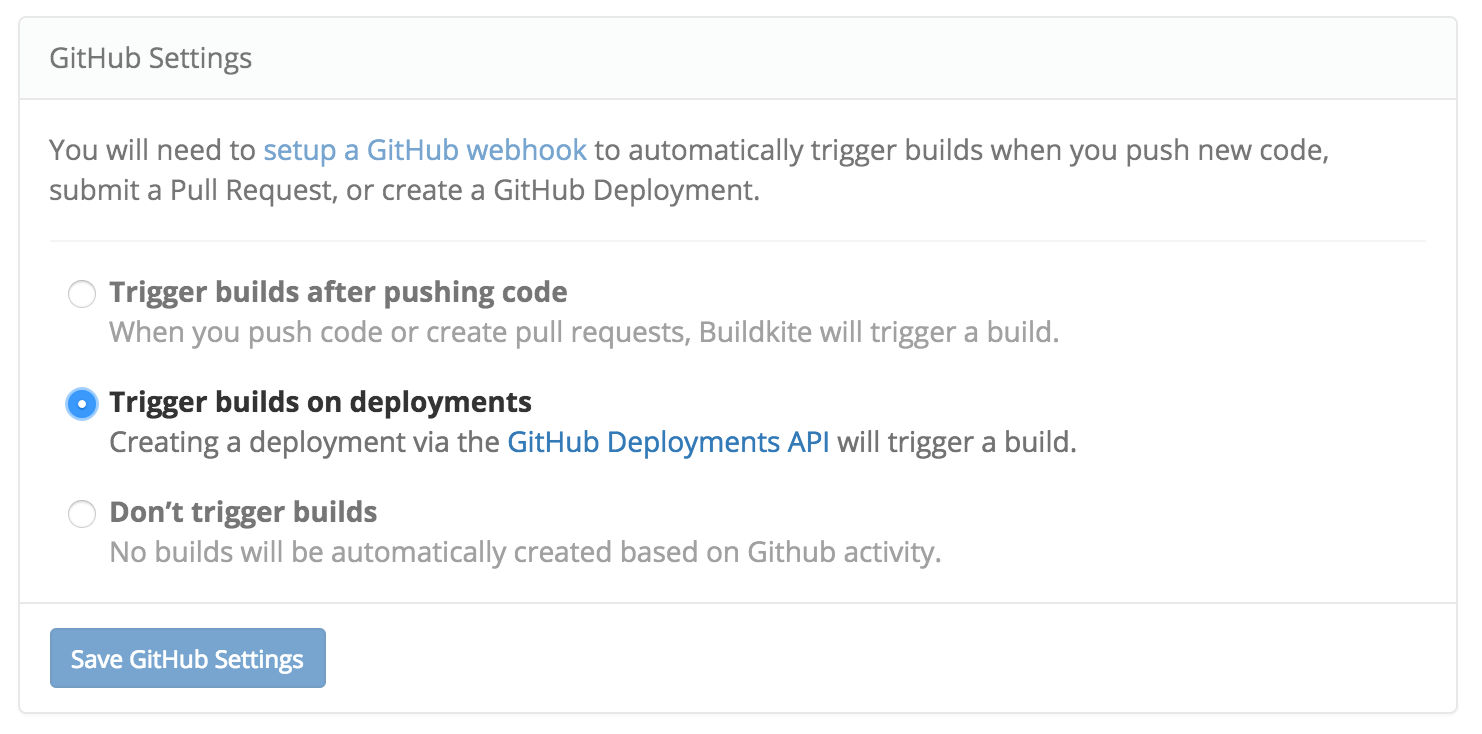Click the 'Trigger builds after pushing code' label
Screen dimensions: 1482x734
[339, 292]
